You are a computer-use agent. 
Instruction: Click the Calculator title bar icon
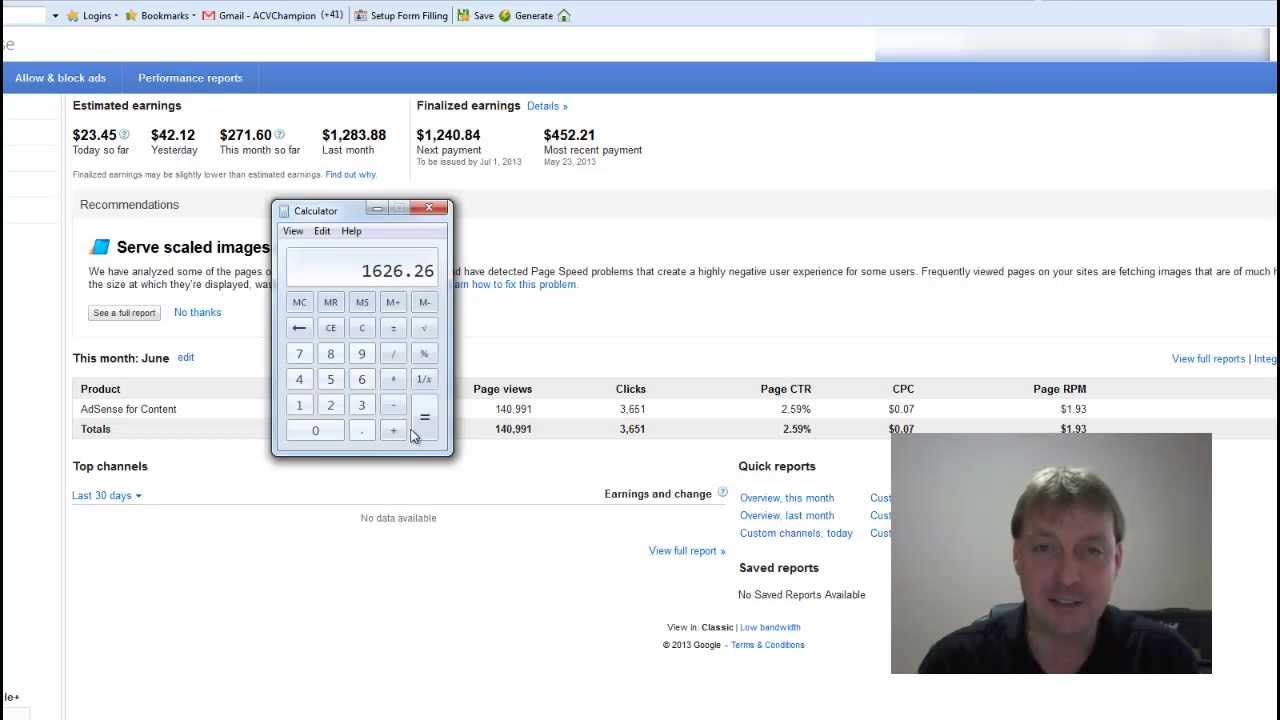pyautogui.click(x=284, y=211)
